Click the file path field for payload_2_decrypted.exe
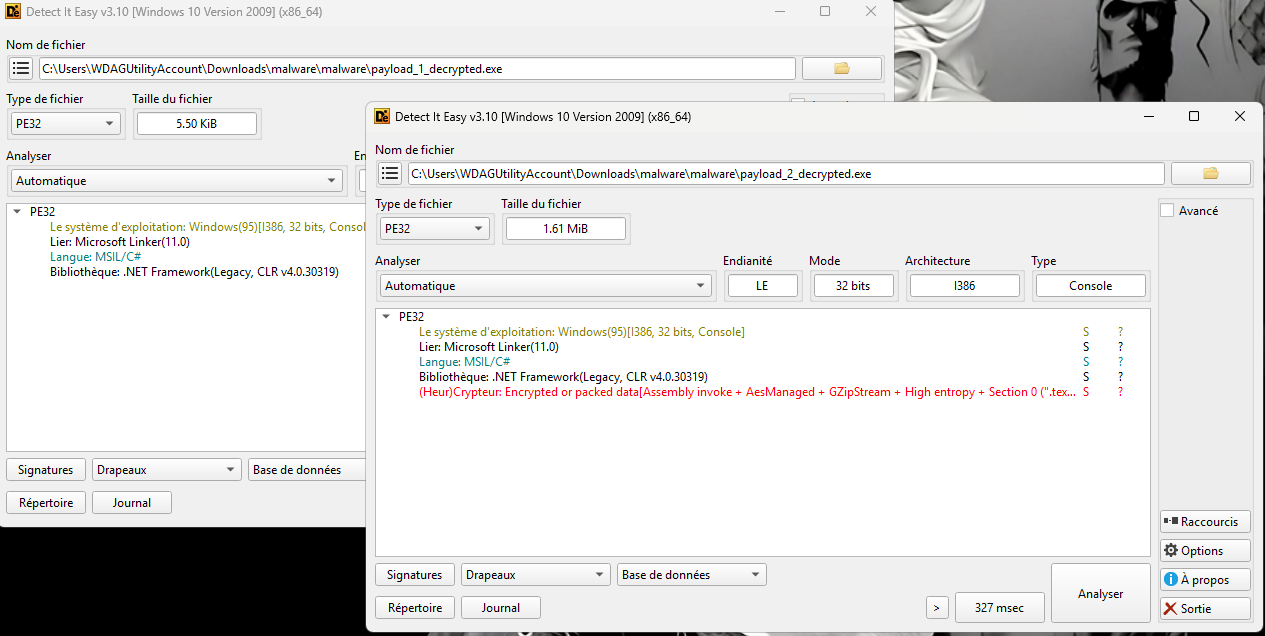 (x=785, y=173)
